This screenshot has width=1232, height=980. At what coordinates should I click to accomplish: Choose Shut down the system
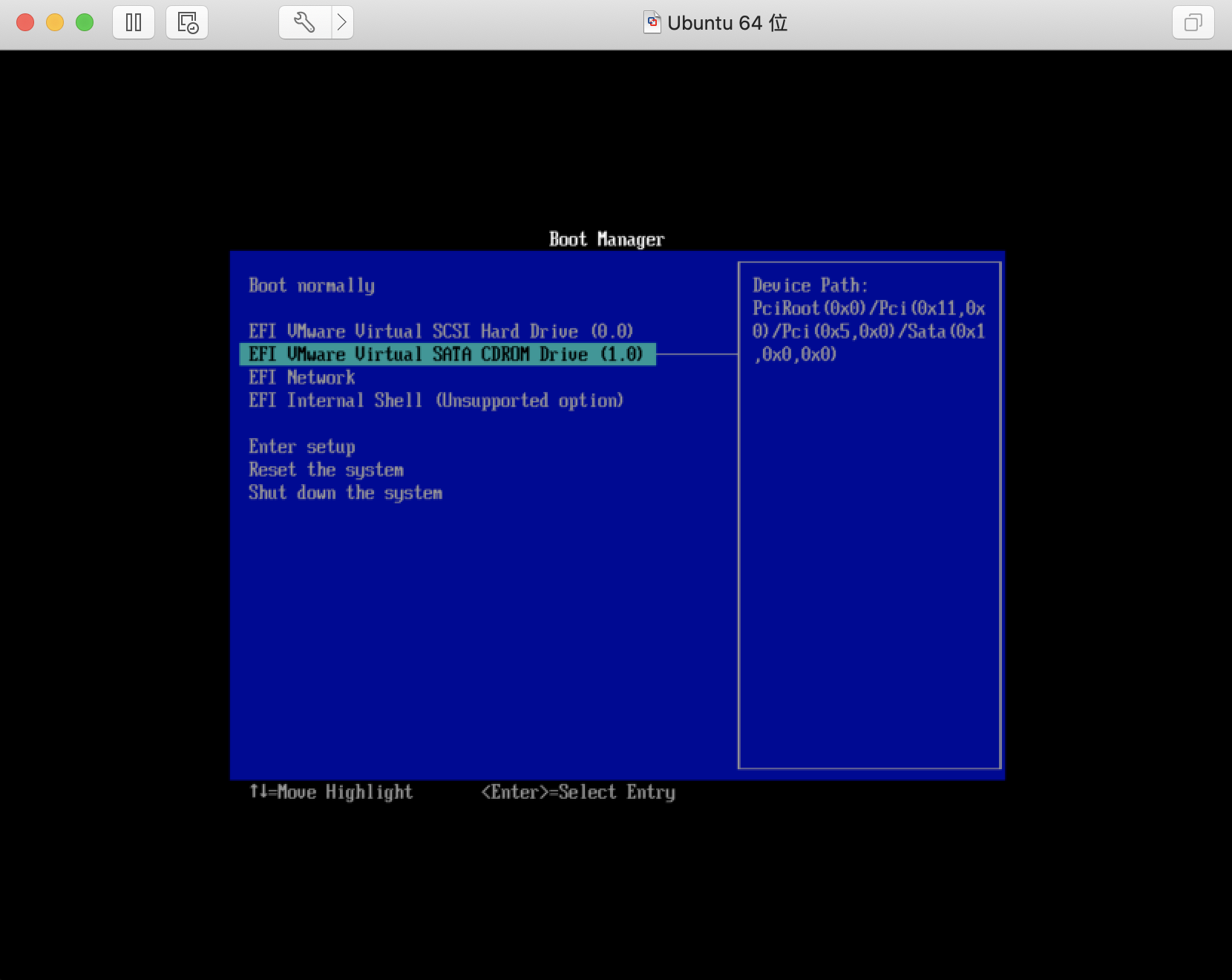345,492
